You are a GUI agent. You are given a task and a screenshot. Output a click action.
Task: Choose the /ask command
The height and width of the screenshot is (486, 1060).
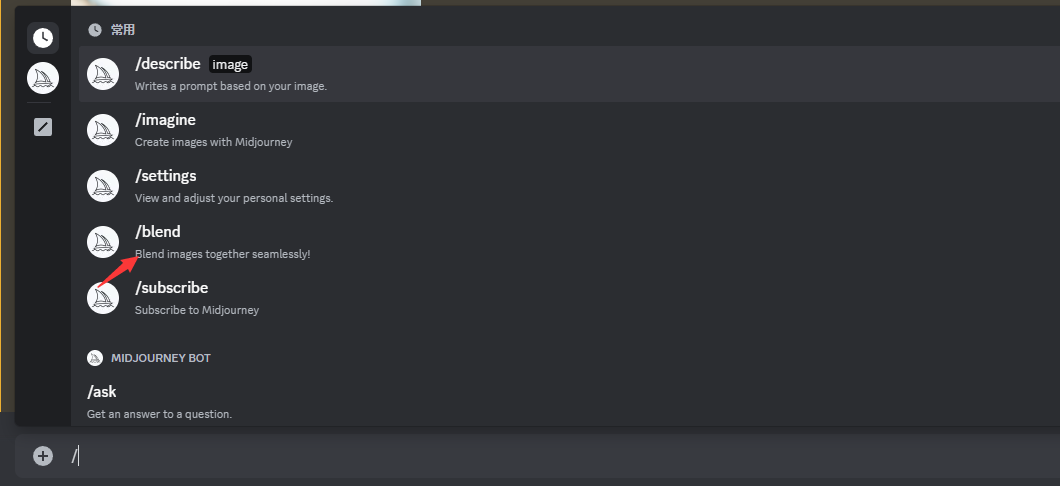click(x=102, y=391)
